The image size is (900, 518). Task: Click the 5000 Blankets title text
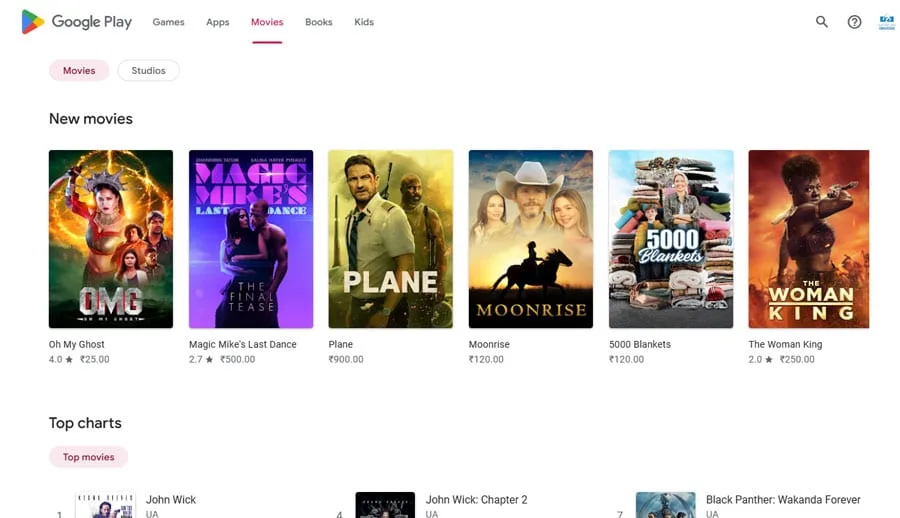[639, 344]
